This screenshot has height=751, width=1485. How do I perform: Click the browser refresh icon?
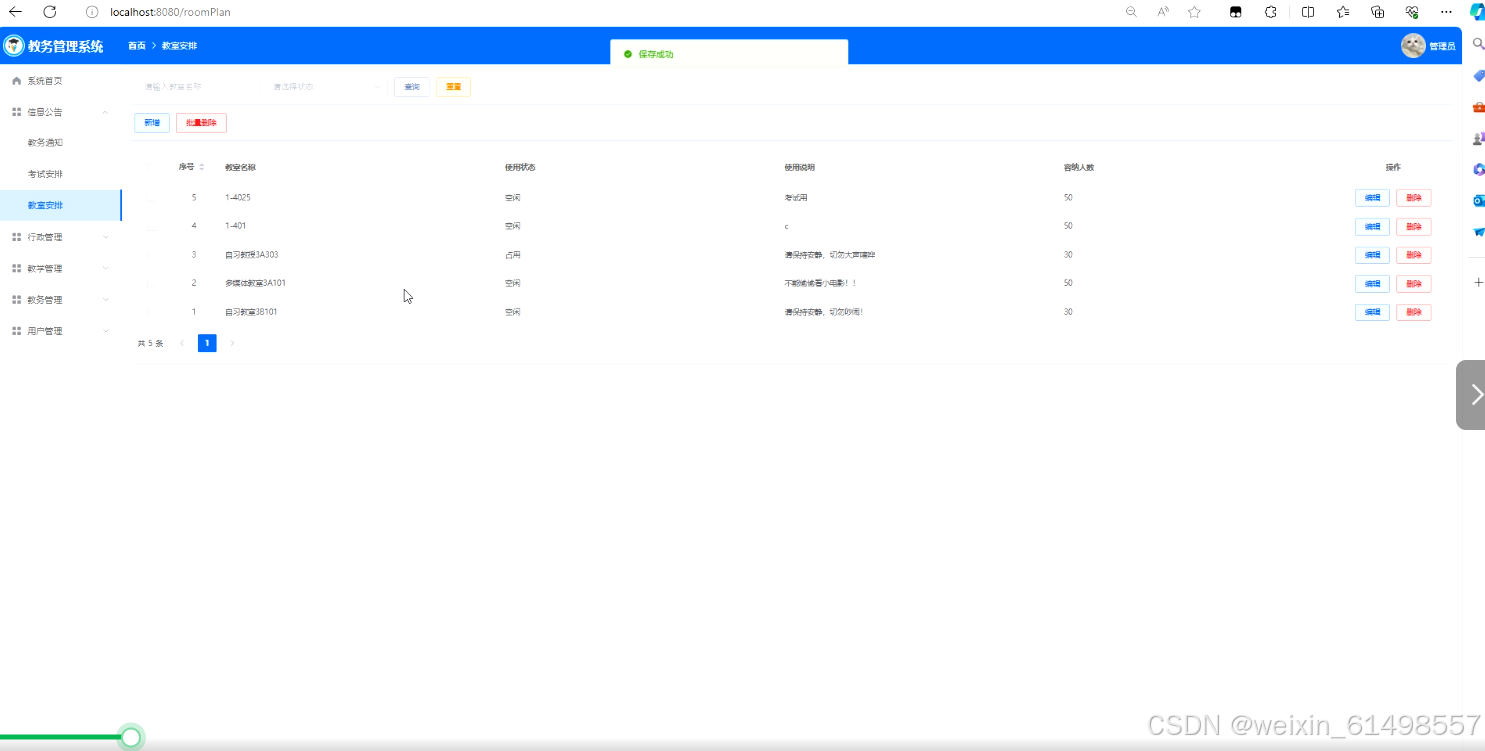pos(49,12)
